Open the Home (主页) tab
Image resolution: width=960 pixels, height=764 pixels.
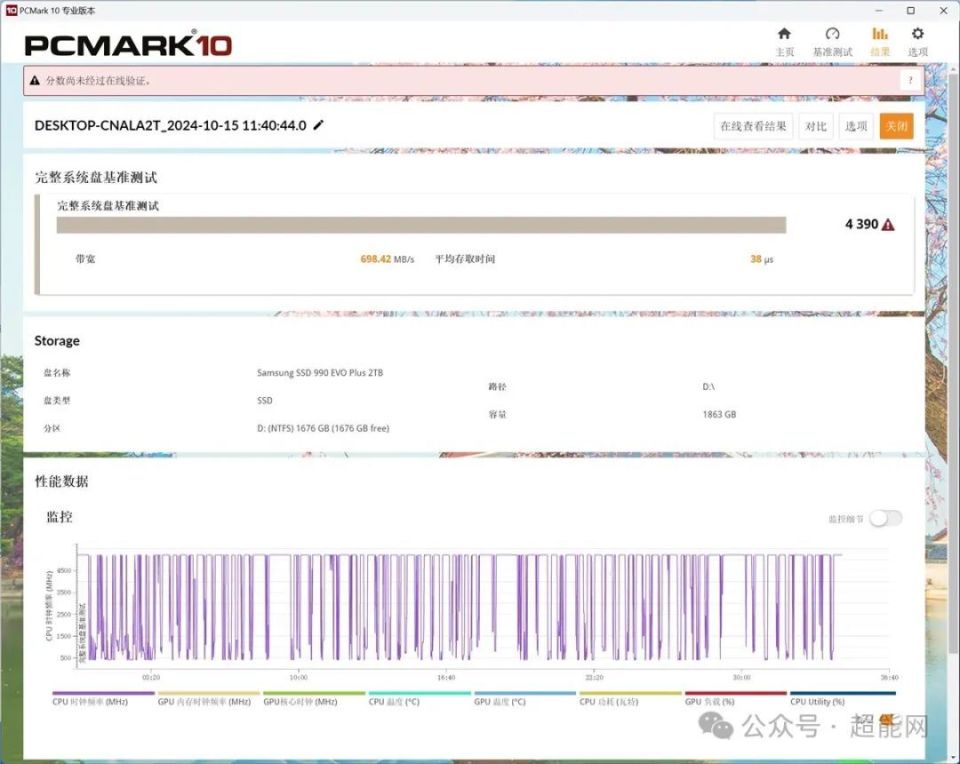click(784, 42)
